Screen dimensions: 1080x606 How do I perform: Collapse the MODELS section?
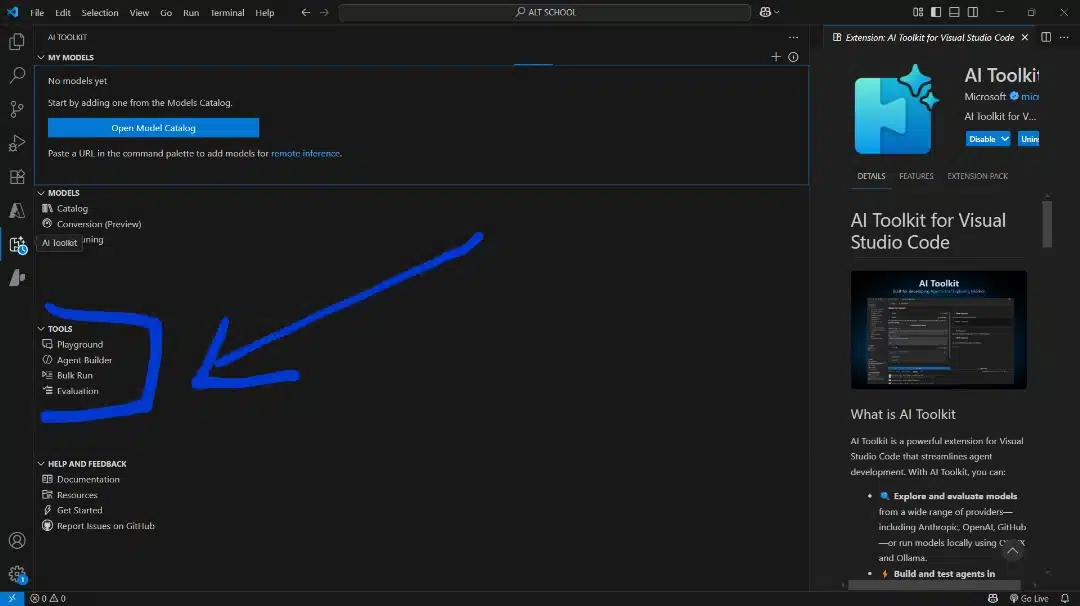(41, 193)
